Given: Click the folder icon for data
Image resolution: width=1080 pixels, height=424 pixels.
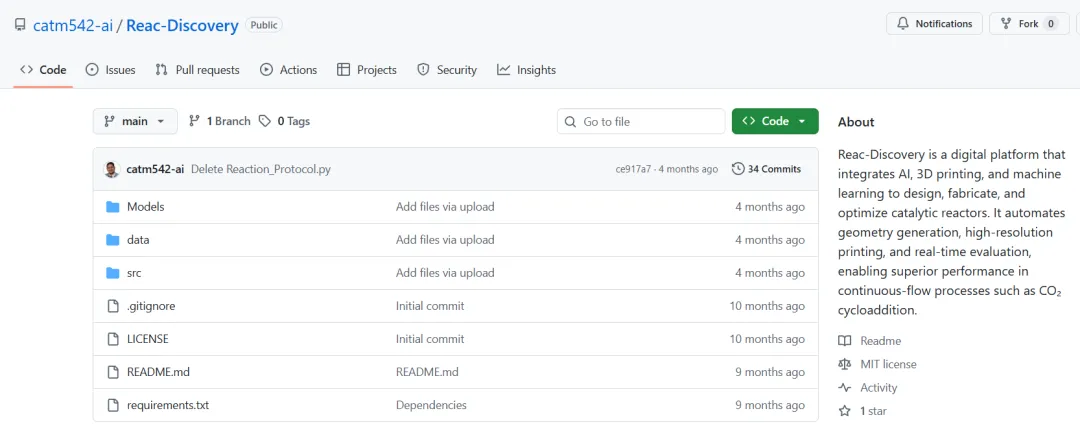Looking at the screenshot, I should pyautogui.click(x=113, y=240).
